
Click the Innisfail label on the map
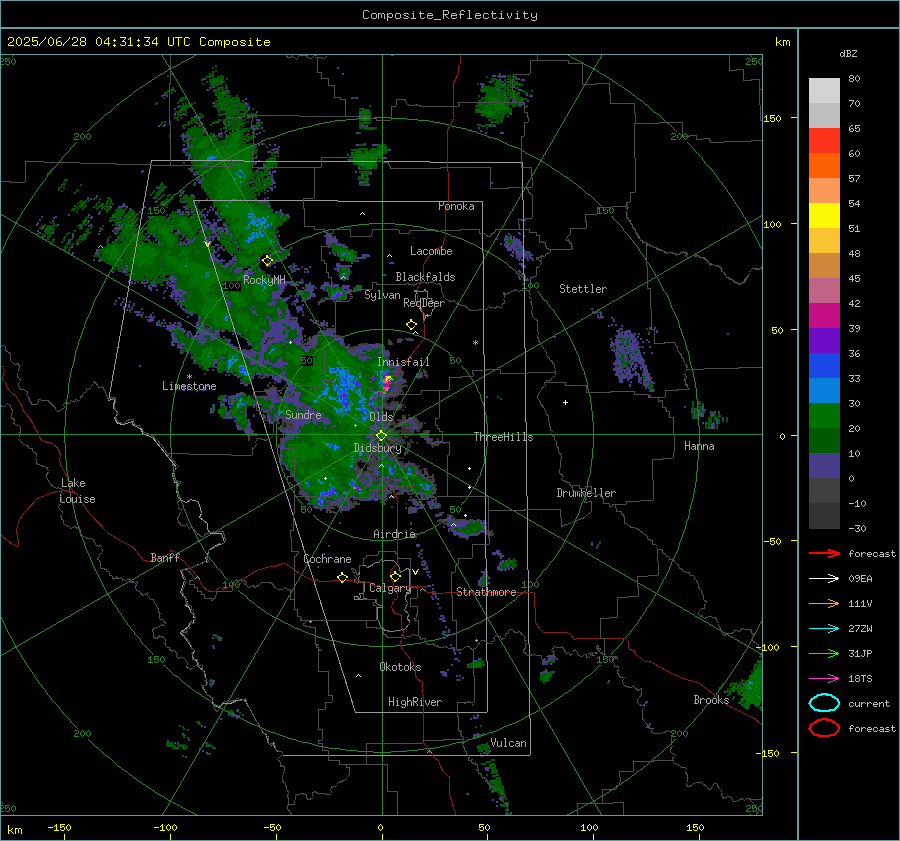tap(403, 362)
